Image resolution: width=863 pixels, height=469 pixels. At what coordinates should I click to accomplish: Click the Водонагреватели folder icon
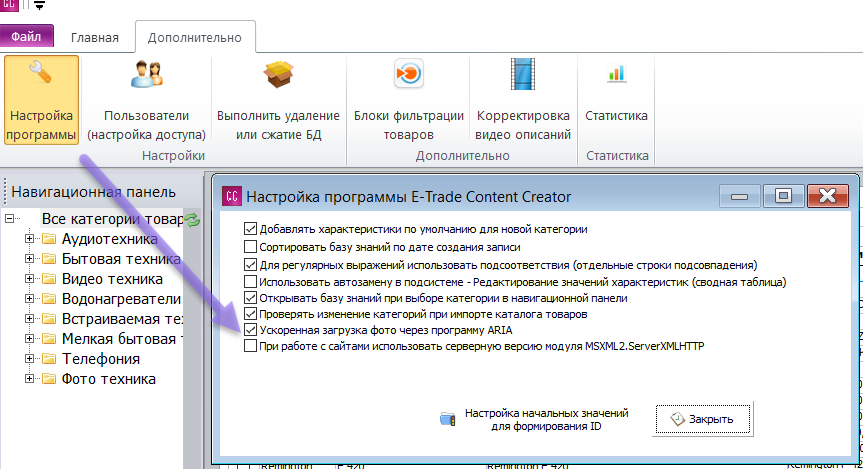50,299
